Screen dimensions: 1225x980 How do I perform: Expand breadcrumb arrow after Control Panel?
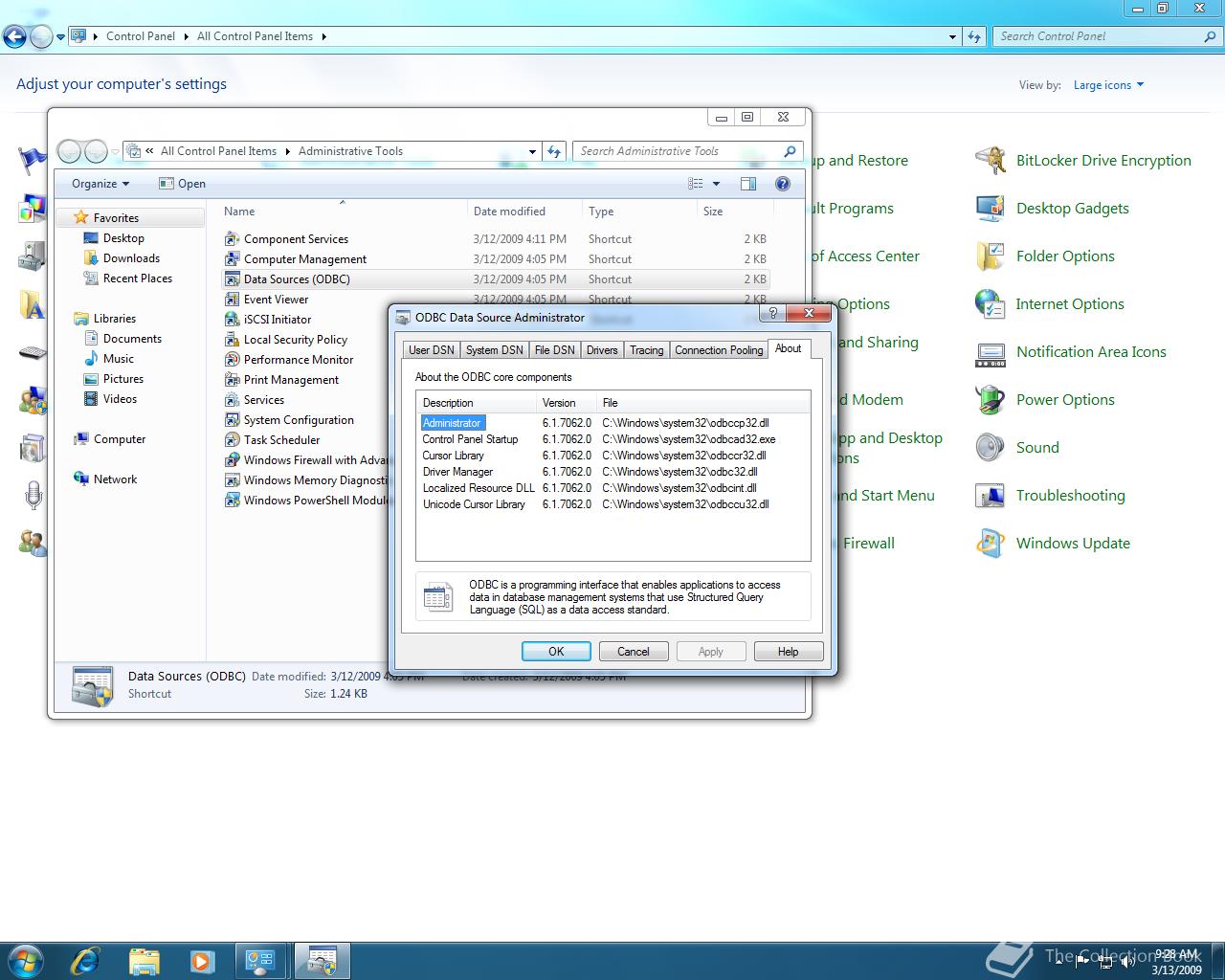point(185,36)
